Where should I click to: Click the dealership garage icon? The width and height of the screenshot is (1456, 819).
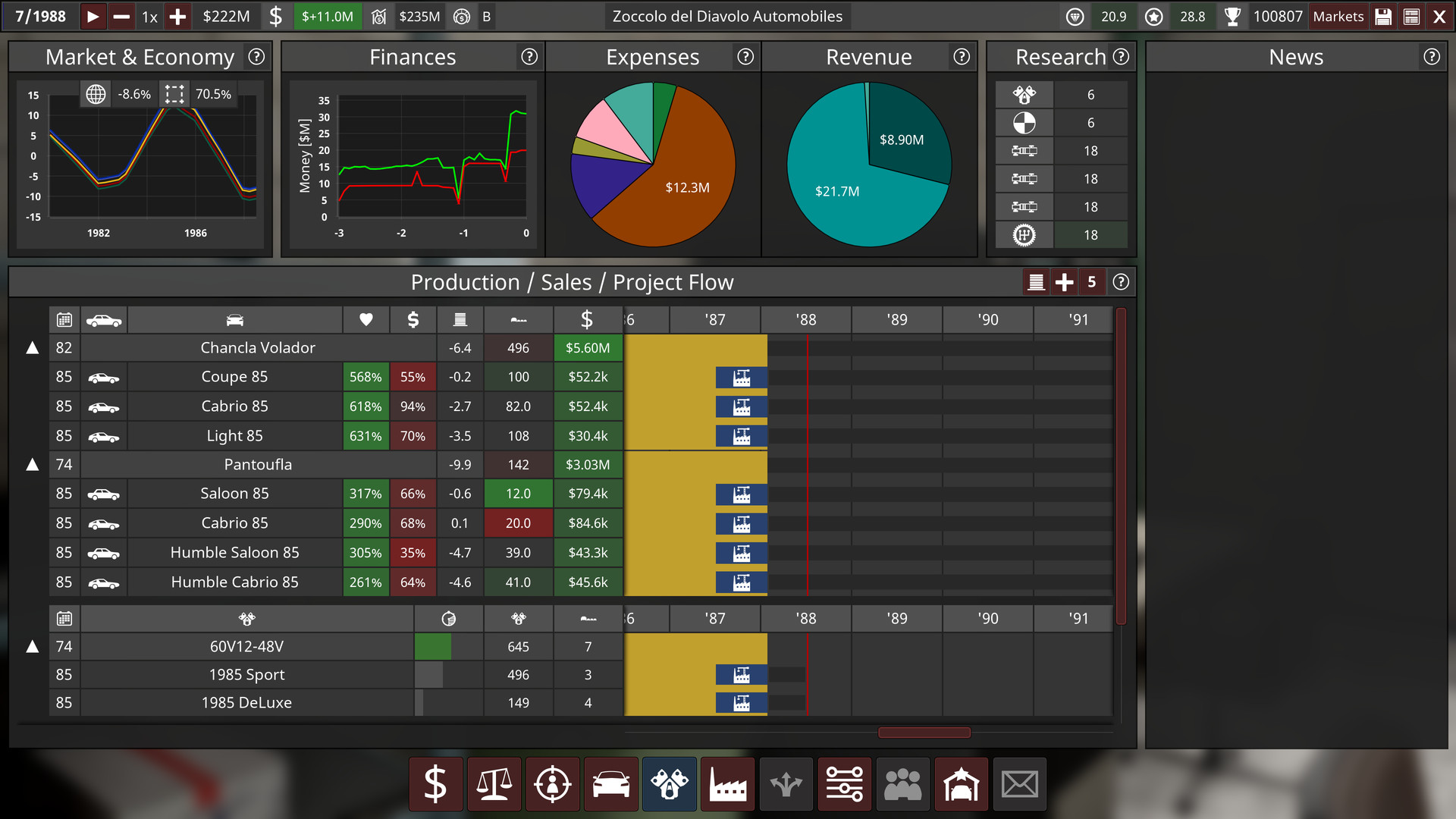pos(961,783)
